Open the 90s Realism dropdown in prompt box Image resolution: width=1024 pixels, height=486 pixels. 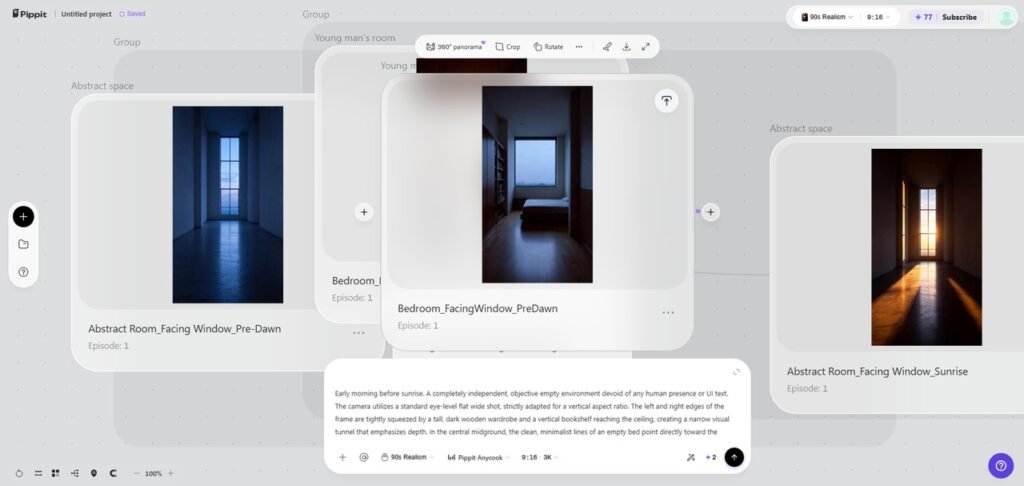pos(407,457)
